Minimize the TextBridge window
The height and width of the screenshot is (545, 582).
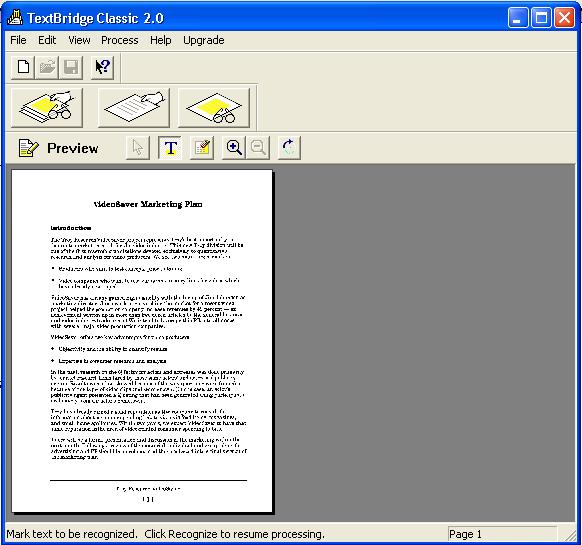518,17
